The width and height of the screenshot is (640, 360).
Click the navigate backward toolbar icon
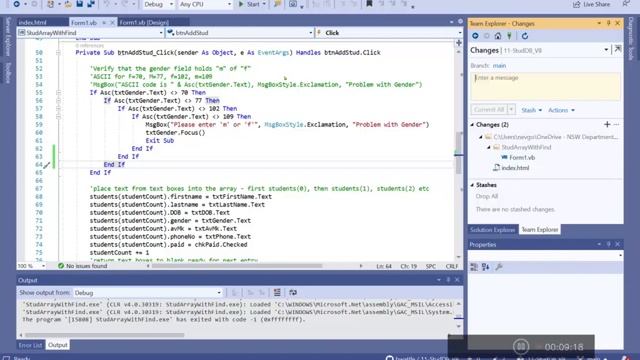coord(16,4)
